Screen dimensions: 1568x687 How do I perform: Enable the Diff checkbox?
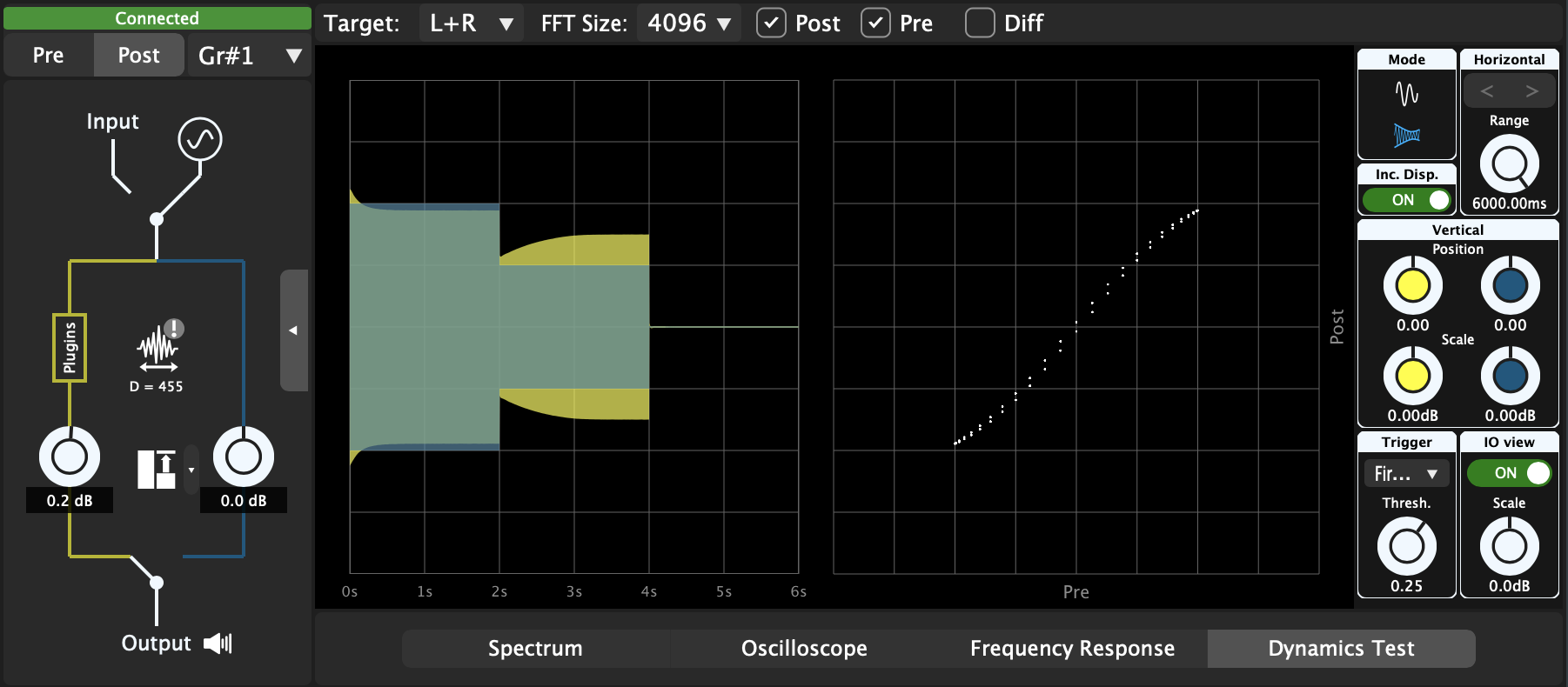click(x=980, y=23)
